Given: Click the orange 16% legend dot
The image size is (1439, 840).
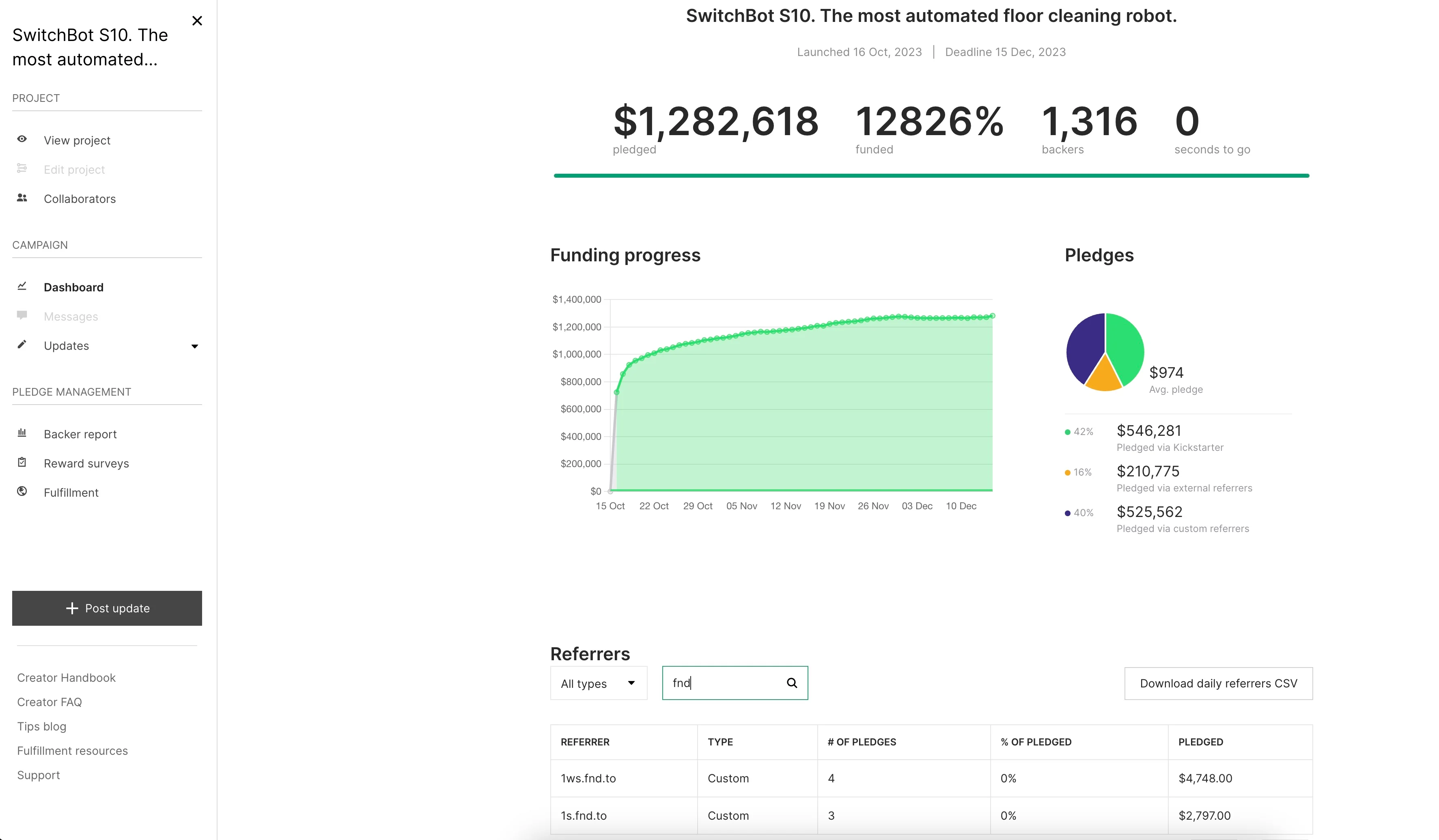Looking at the screenshot, I should (1067, 473).
